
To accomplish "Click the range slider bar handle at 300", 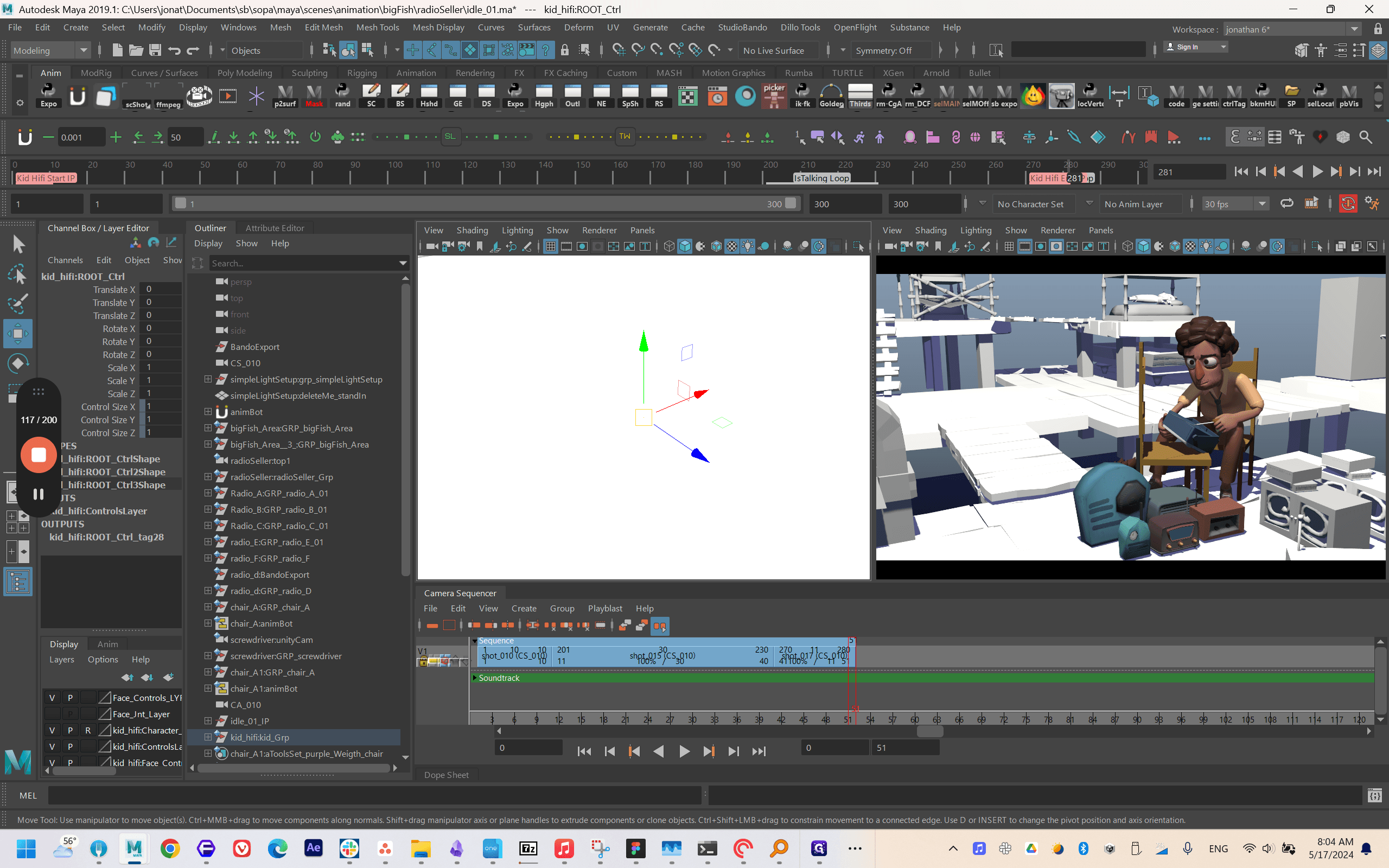I will coord(791,203).
